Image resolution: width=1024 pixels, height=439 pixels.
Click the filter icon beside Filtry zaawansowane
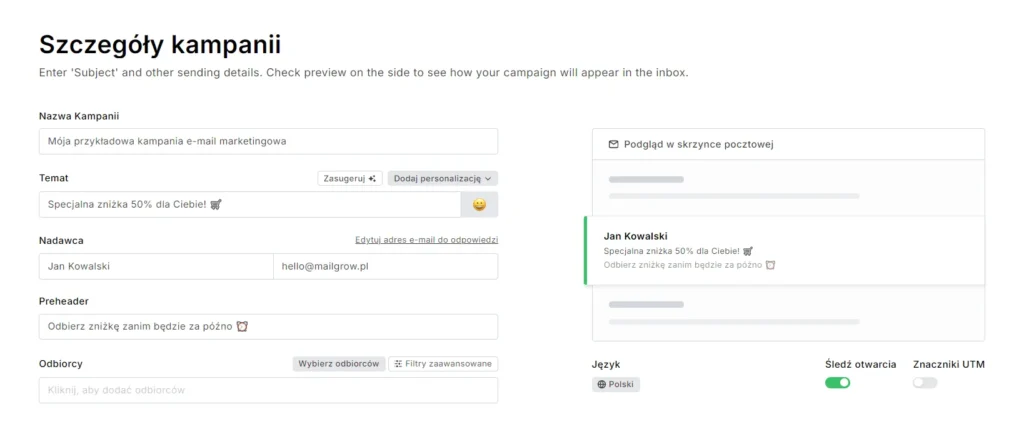tap(398, 364)
